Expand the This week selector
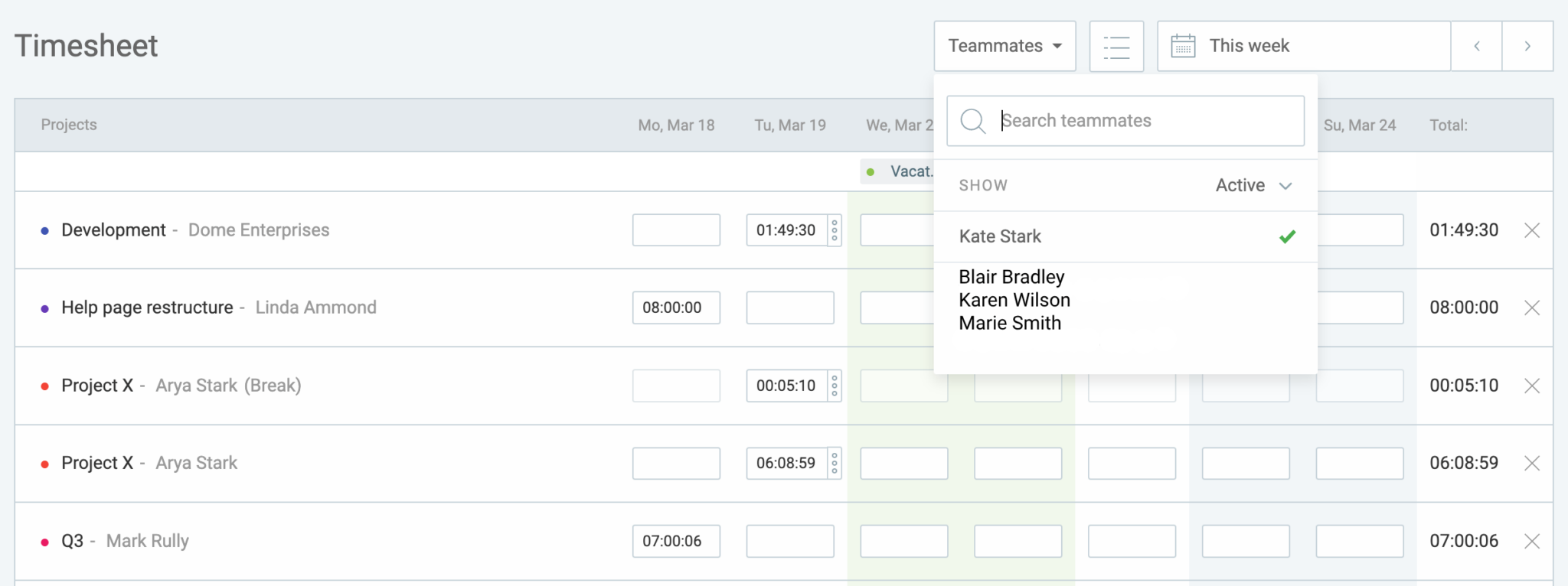 pyautogui.click(x=1248, y=46)
